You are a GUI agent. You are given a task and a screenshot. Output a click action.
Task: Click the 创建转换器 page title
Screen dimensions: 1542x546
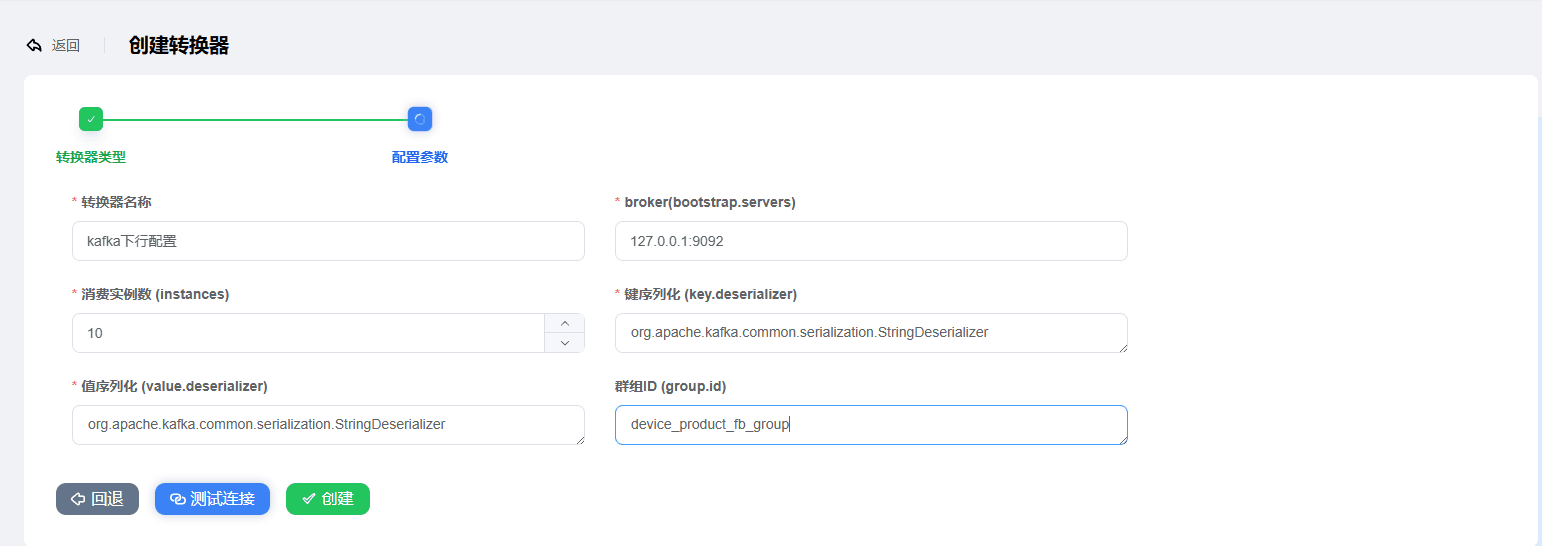[179, 45]
